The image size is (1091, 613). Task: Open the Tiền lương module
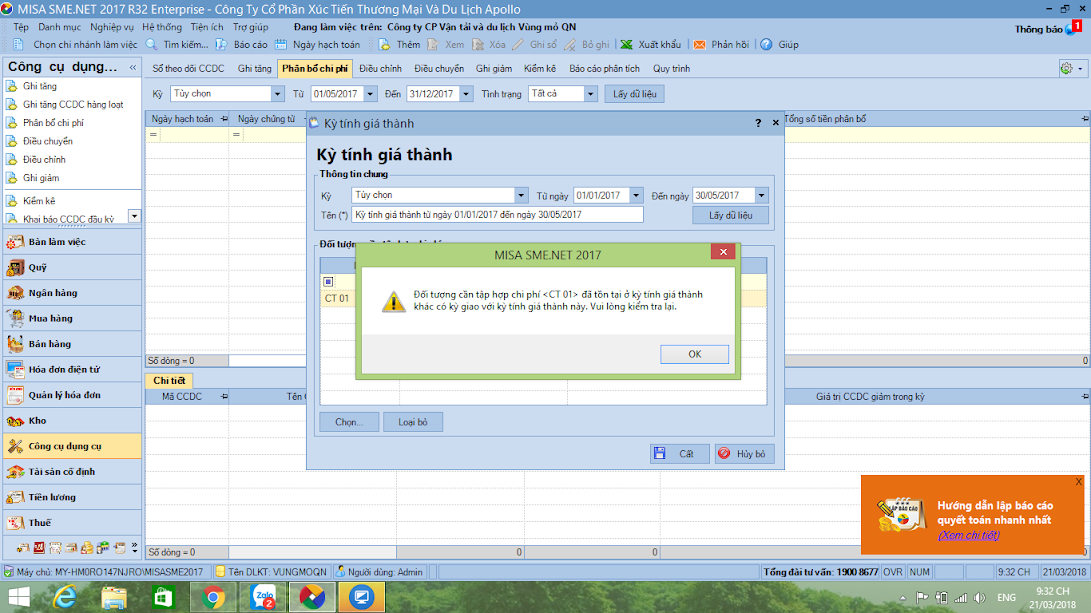click(72, 497)
